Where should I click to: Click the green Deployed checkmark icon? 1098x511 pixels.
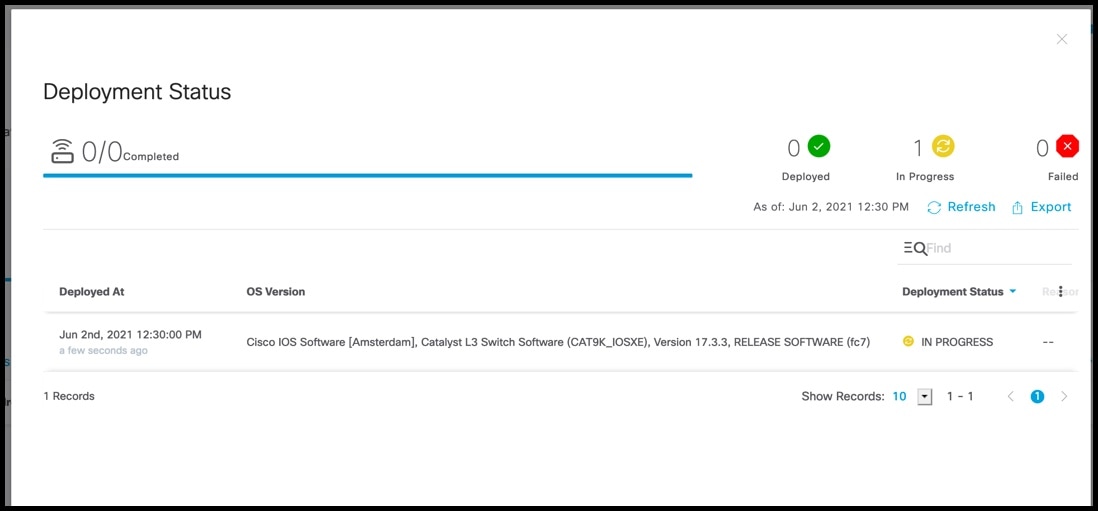(x=819, y=146)
